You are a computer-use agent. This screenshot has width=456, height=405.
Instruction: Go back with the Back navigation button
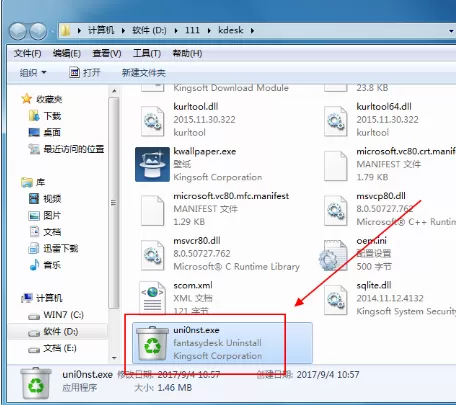click(x=18, y=31)
